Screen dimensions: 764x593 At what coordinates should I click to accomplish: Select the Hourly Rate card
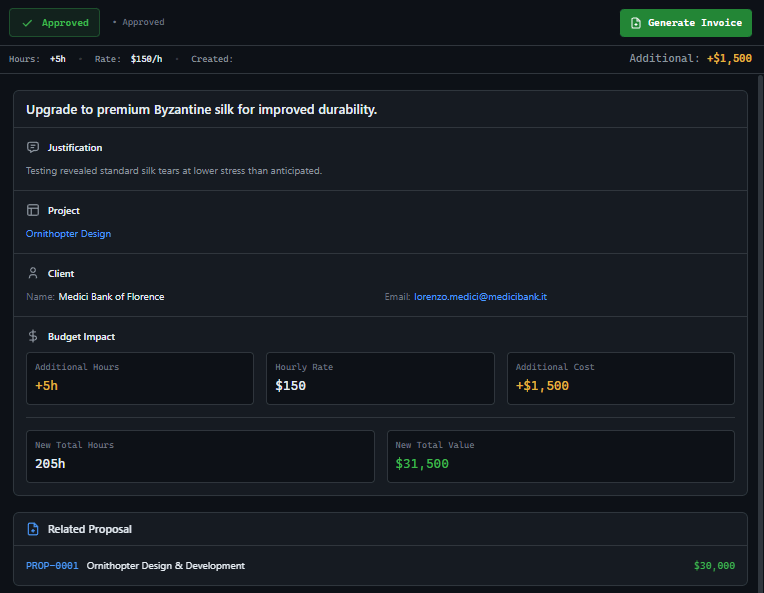tap(380, 378)
